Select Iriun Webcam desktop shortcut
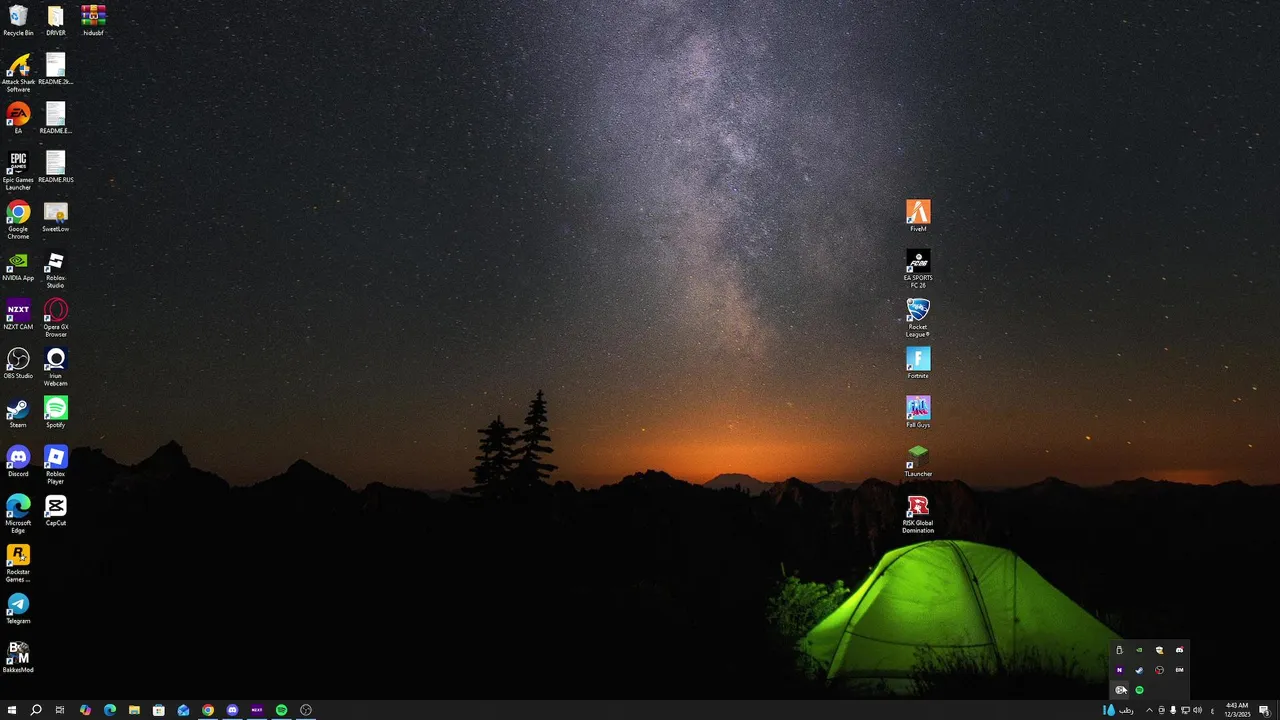The image size is (1280, 720). pyautogui.click(x=56, y=366)
